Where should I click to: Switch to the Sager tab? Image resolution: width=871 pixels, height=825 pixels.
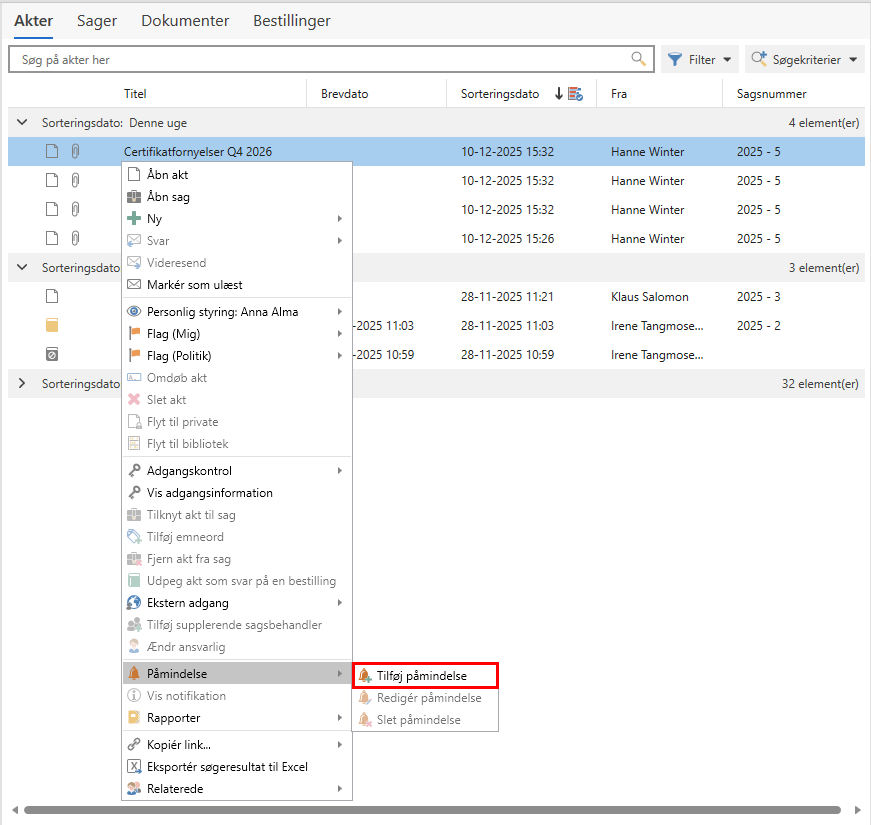(x=97, y=21)
